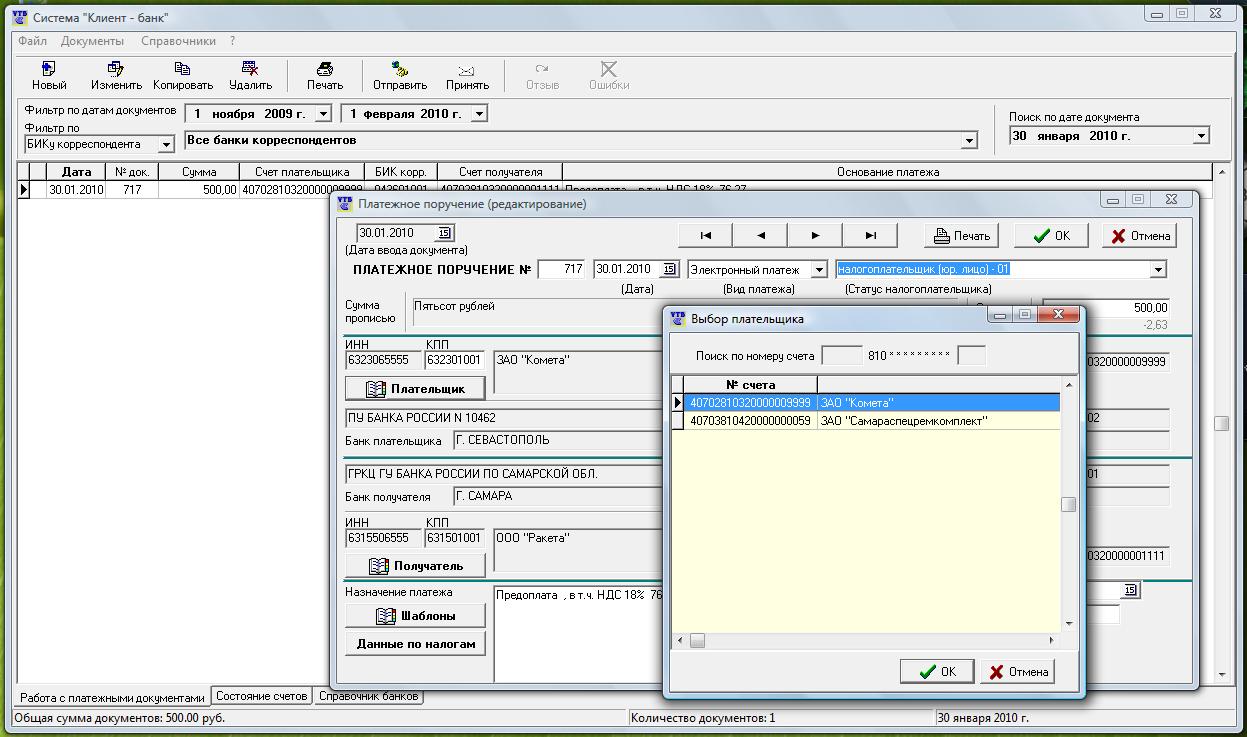The image size is (1247, 737).
Task: Click the Плательщик button
Action: (x=415, y=388)
